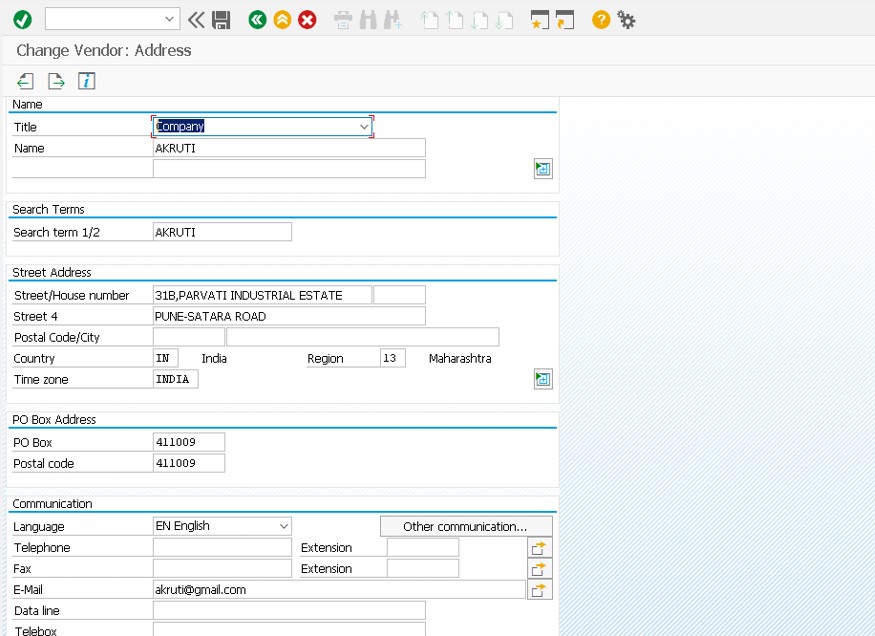Click the Country field containing IN
The image size is (875, 636).
click(166, 358)
